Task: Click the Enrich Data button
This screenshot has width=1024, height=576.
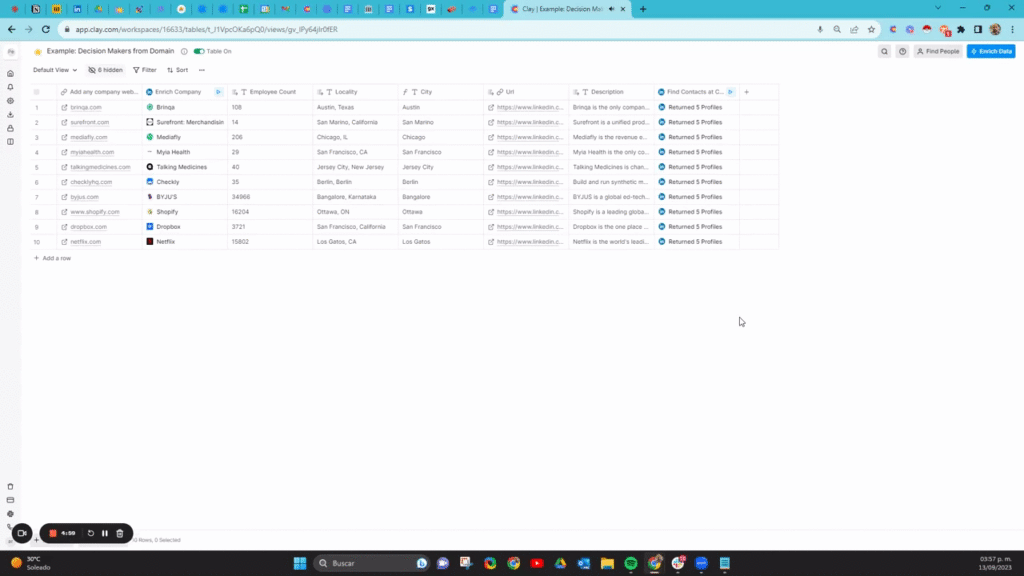Action: point(990,51)
